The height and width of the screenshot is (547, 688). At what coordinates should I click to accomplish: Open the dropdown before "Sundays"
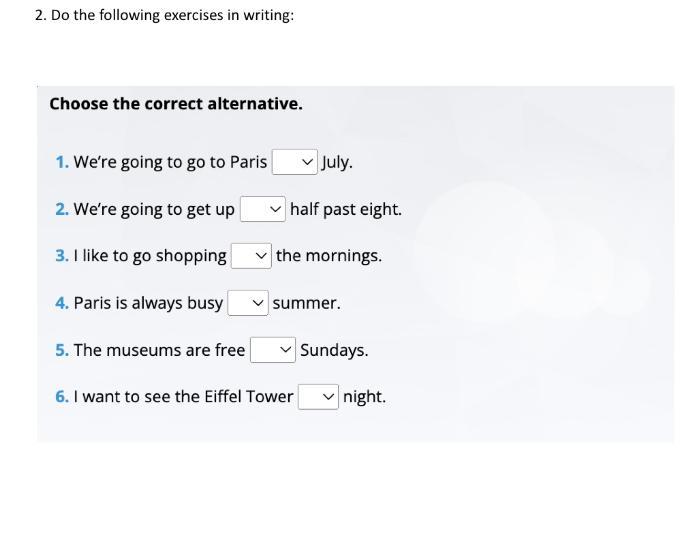273,350
